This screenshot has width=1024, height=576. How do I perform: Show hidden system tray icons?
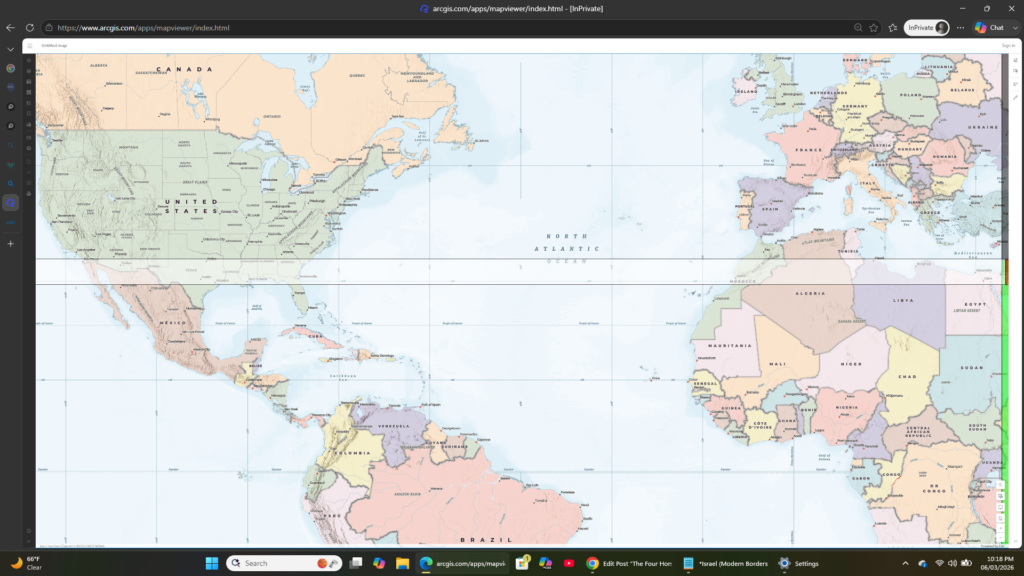[905, 563]
